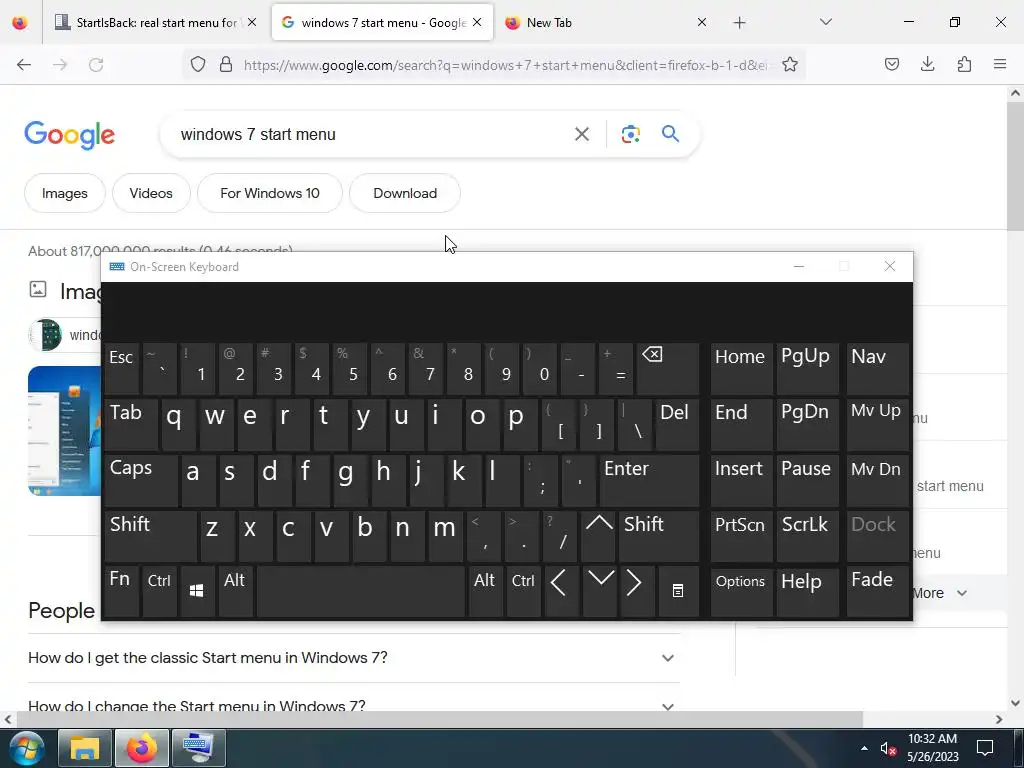This screenshot has width=1024, height=768.
Task: Open the notification center icon
Action: click(985, 748)
